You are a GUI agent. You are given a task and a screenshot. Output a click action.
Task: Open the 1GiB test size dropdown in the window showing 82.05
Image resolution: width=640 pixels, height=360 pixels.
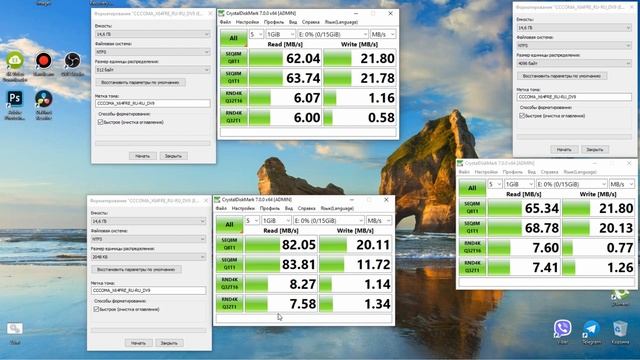[x=276, y=220]
